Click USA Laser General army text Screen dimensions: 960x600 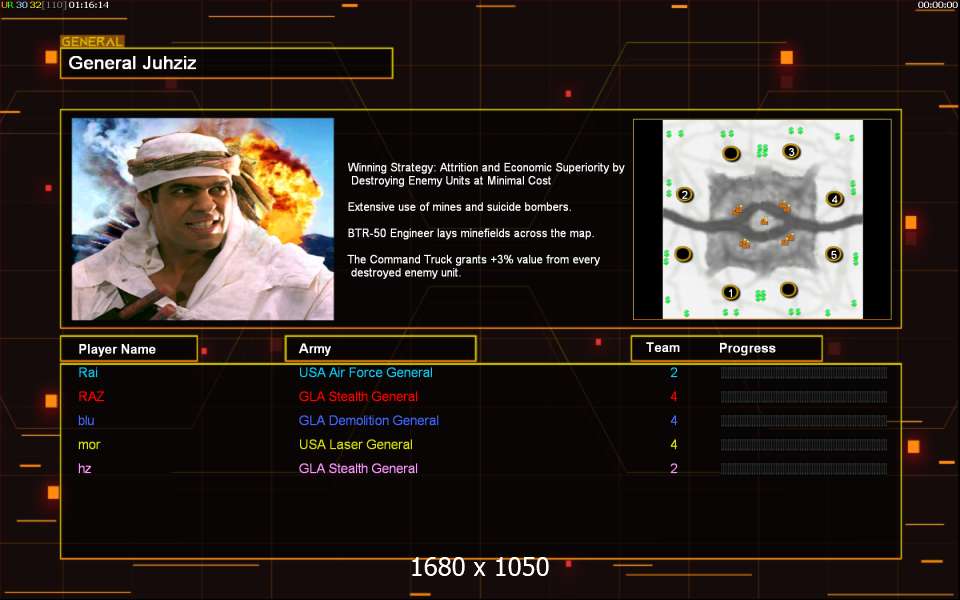click(356, 444)
